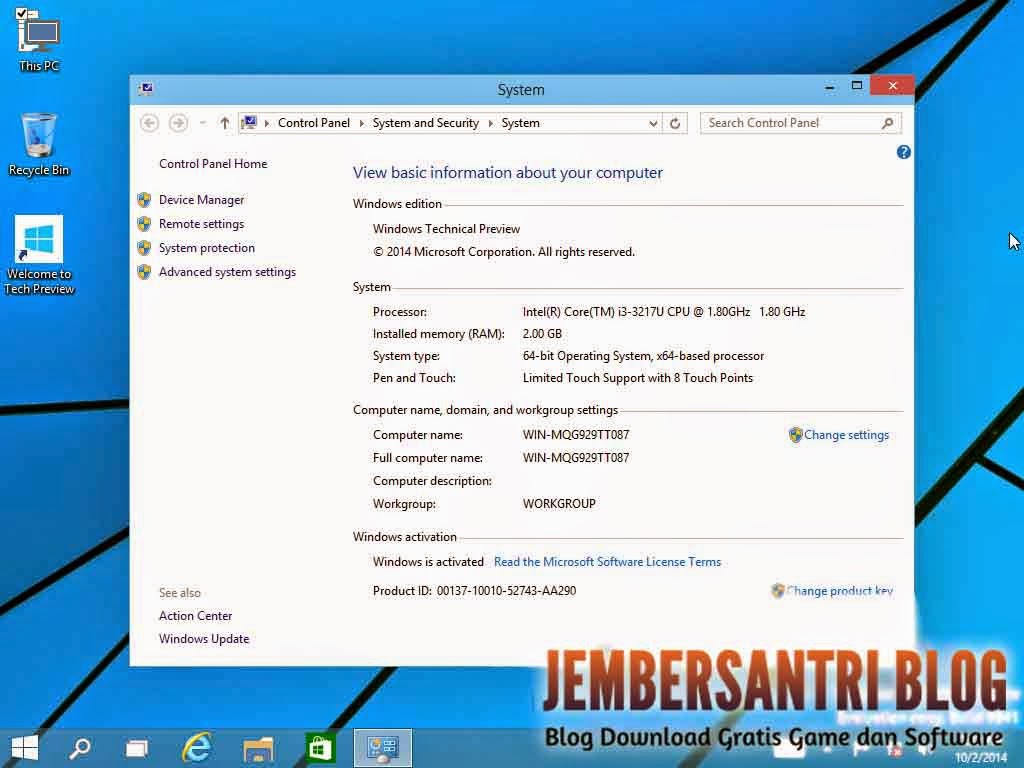The width and height of the screenshot is (1024, 768).
Task: Refresh the System page
Action: click(675, 122)
